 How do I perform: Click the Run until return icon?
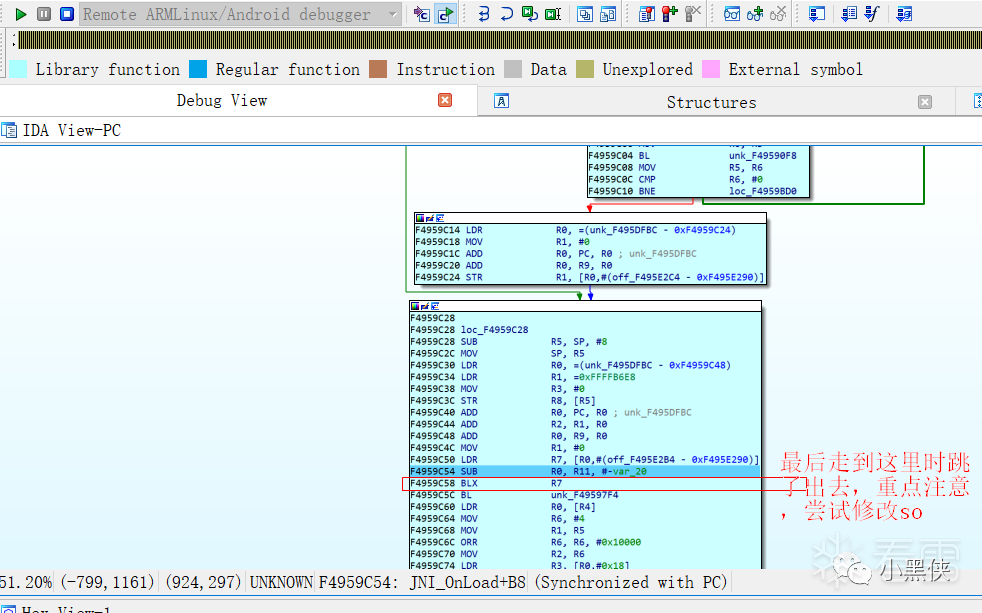coord(530,14)
